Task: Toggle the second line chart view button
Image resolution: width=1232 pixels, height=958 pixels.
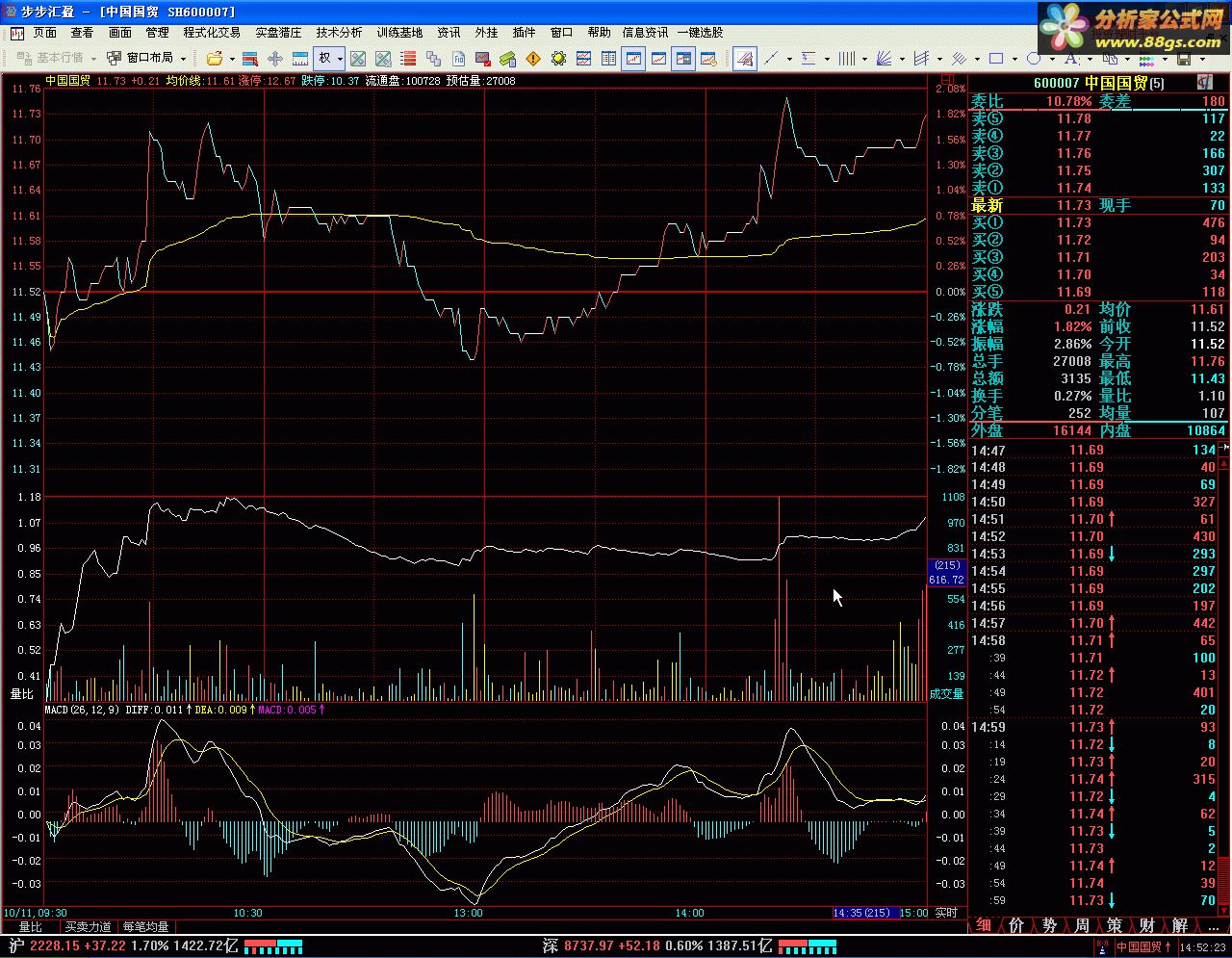Action: (658, 59)
